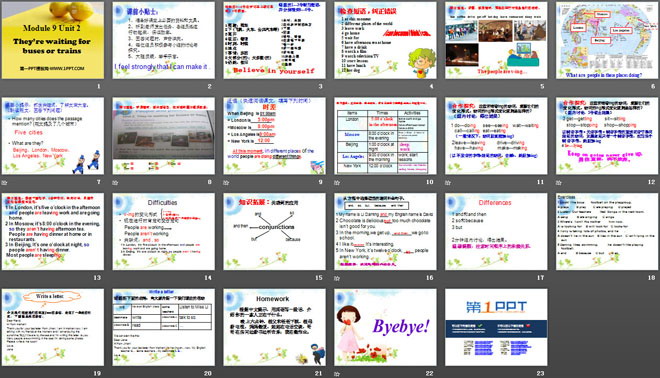Viewport: 660px width, 378px height.
Task: Click animation star icon under slide 11
Action: [x=448, y=183]
